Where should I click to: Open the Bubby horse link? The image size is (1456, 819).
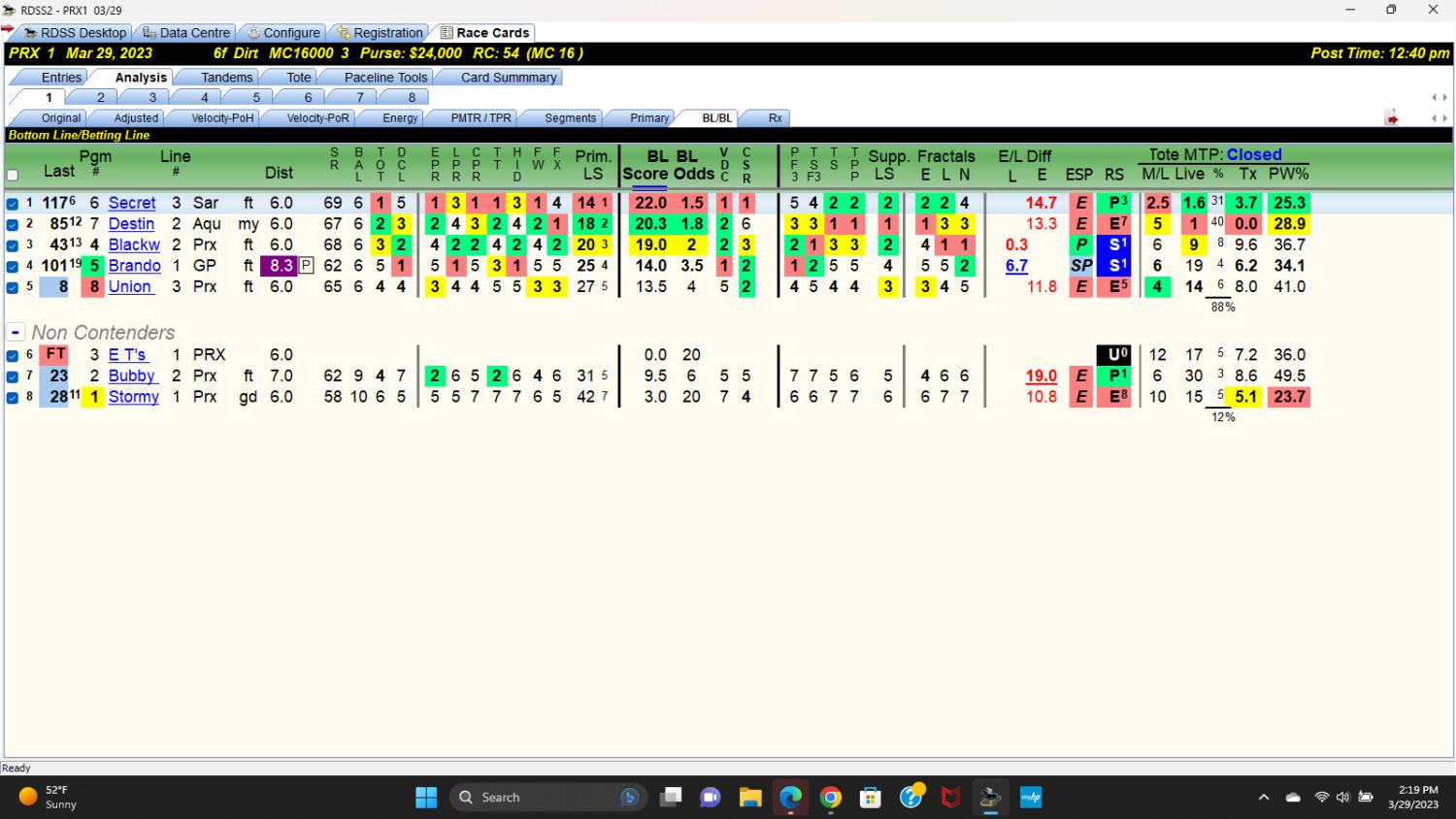pyautogui.click(x=132, y=376)
